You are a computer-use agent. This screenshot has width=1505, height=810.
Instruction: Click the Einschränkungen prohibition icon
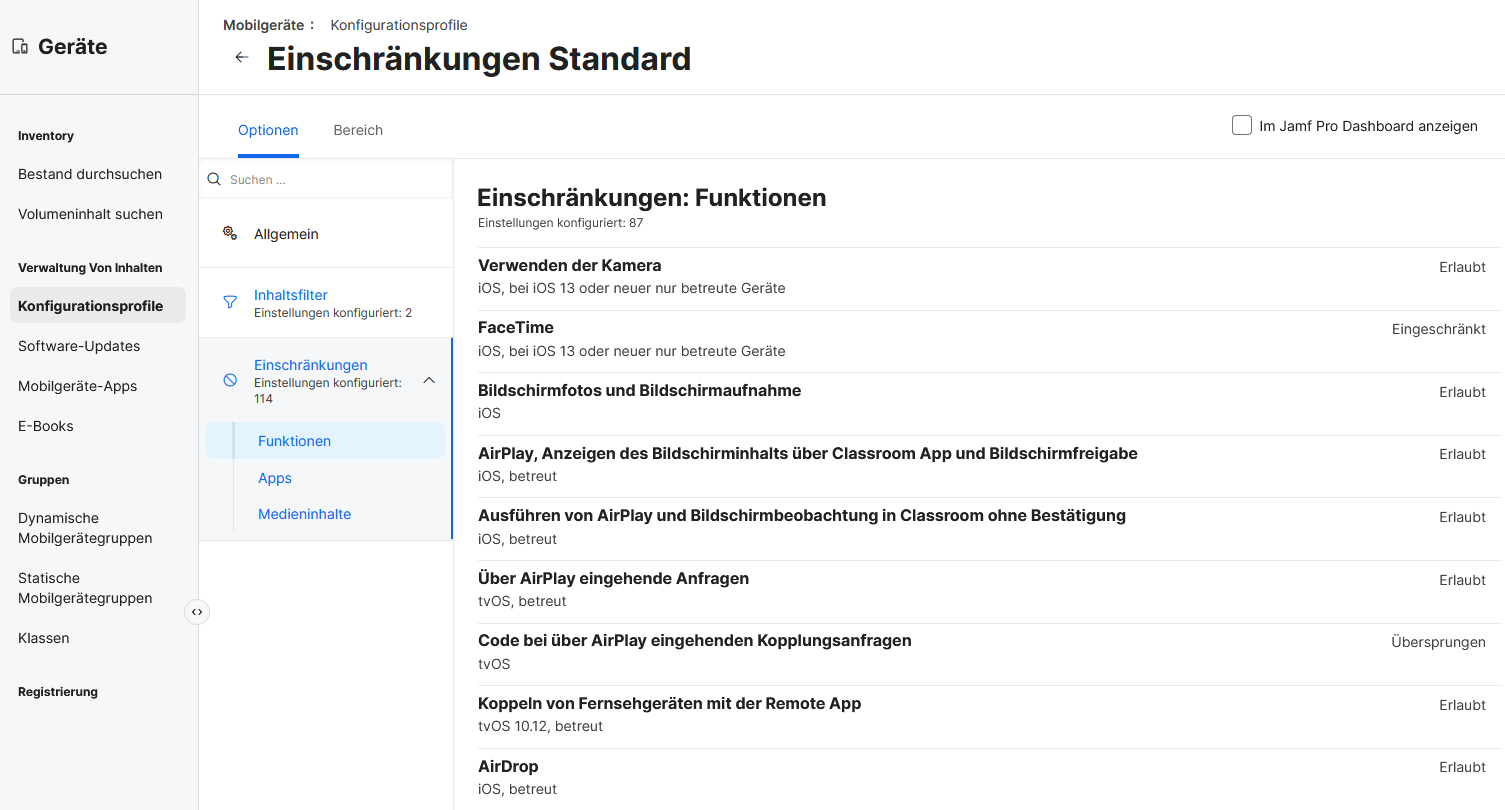230,380
